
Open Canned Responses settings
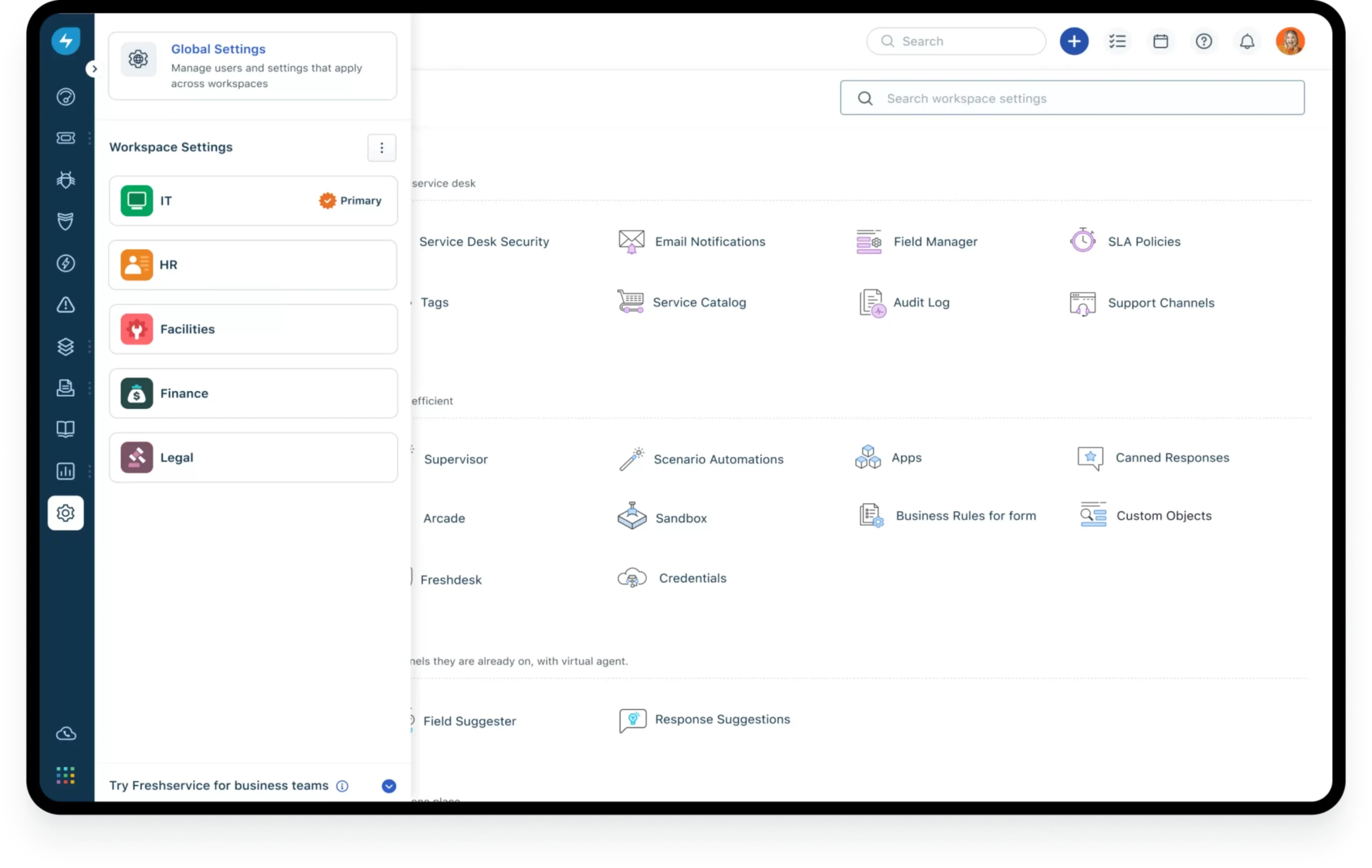pos(1171,457)
